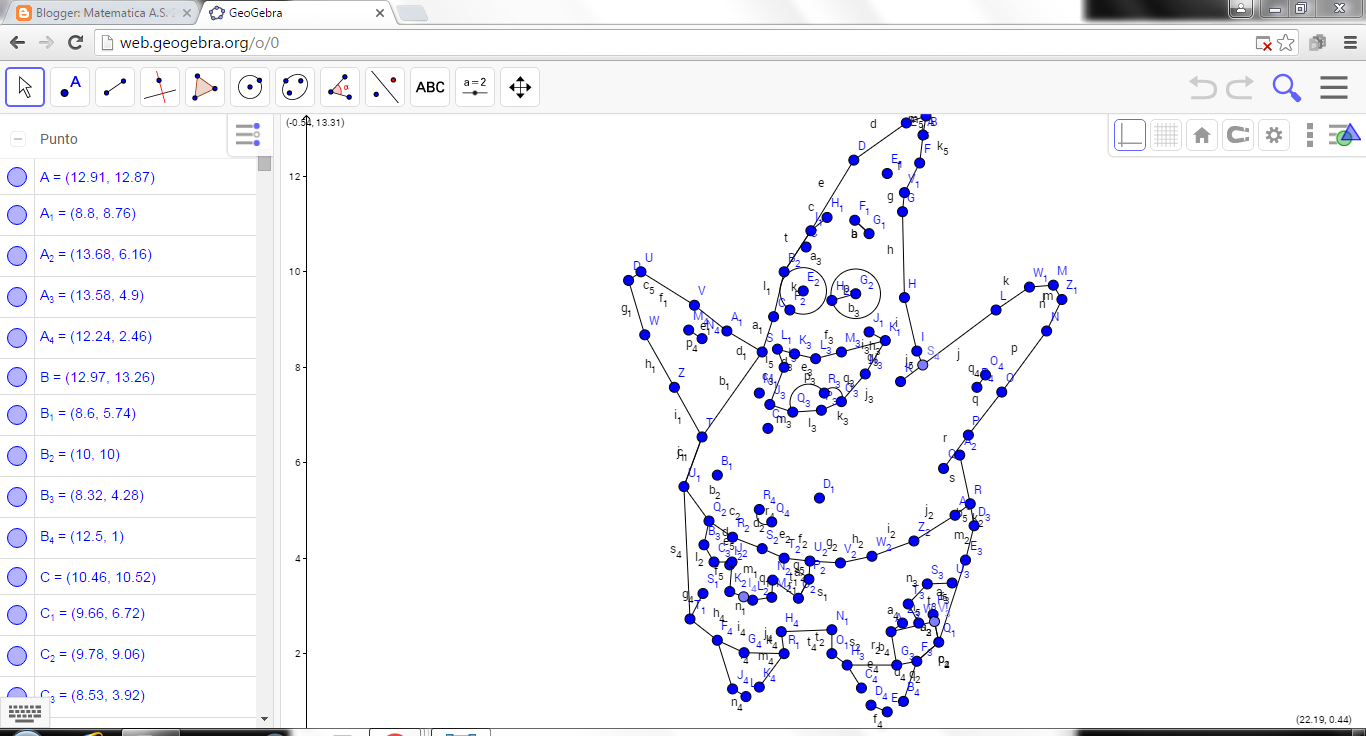Open the Angle measurement tool
Screen dimensions: 1366x736
[339, 87]
